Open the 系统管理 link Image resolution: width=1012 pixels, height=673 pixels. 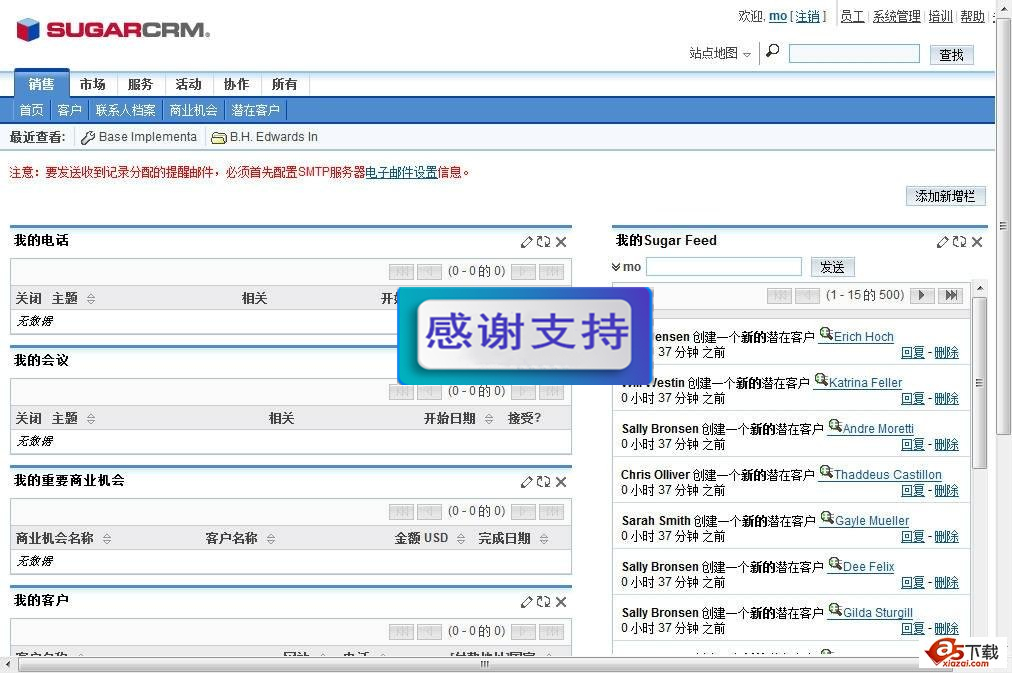click(x=896, y=16)
